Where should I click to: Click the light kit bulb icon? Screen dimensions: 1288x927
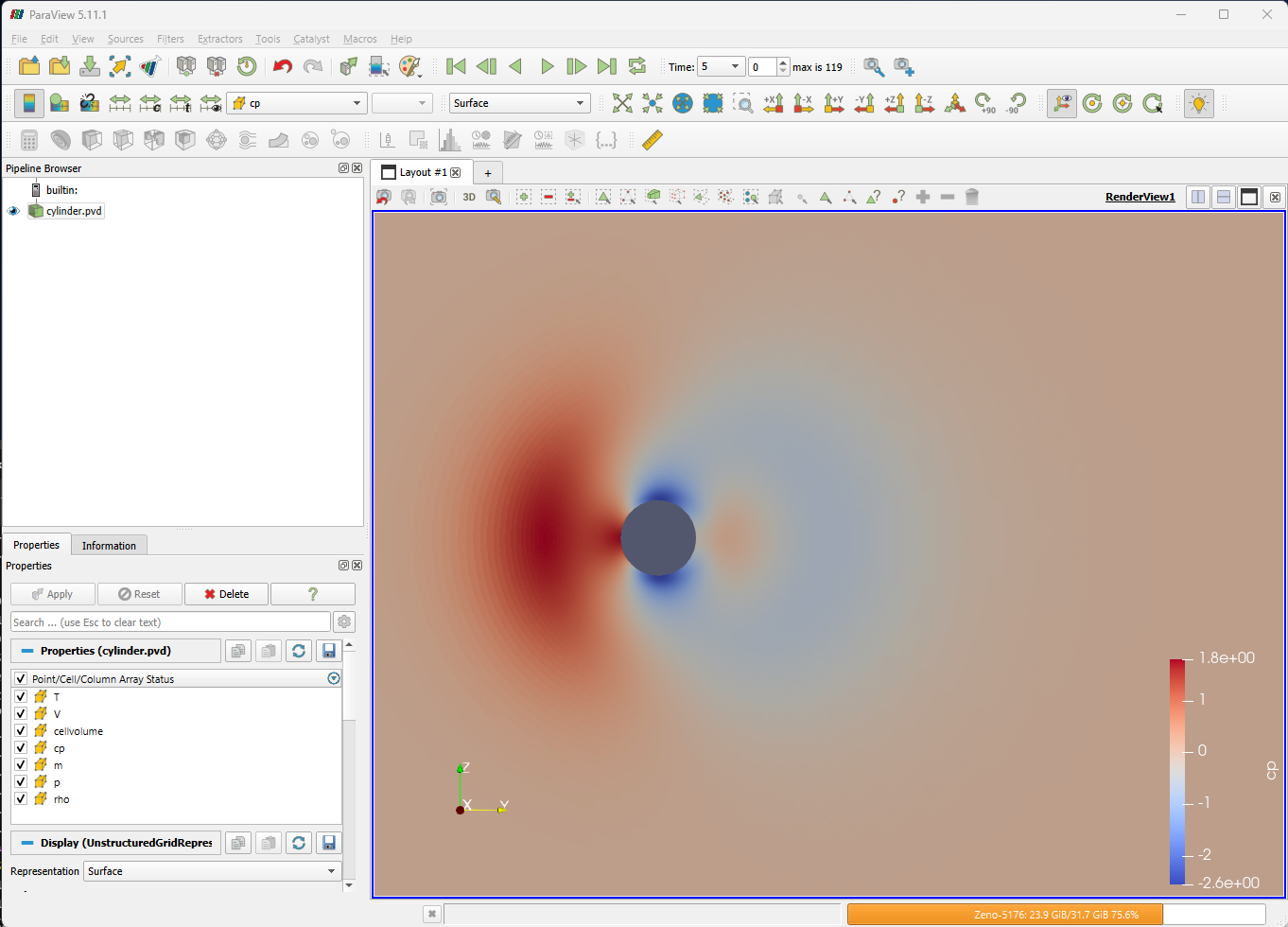point(1198,103)
